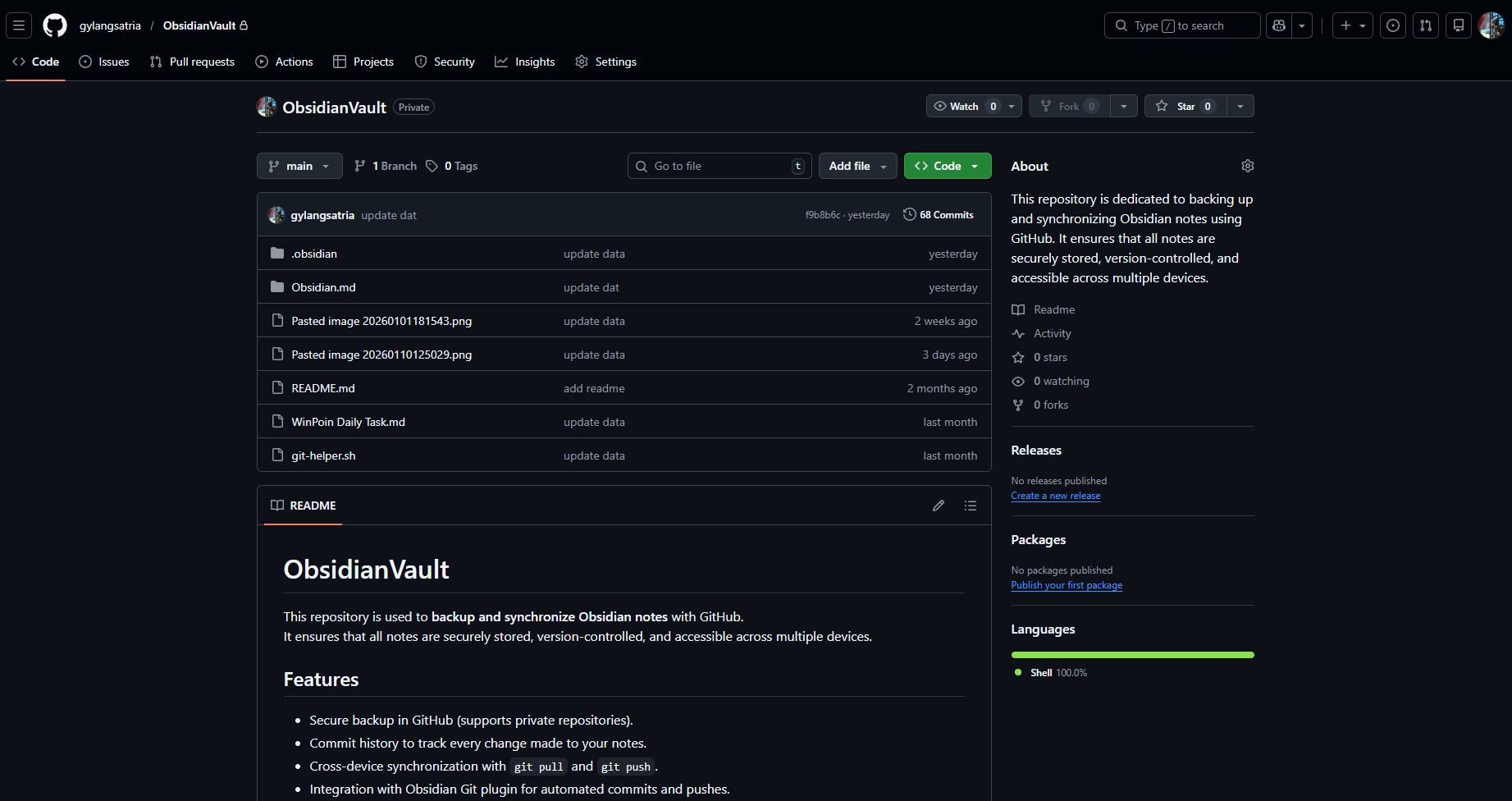This screenshot has width=1512, height=801.
Task: Open the star lists dropdown arrow
Action: pos(1240,106)
